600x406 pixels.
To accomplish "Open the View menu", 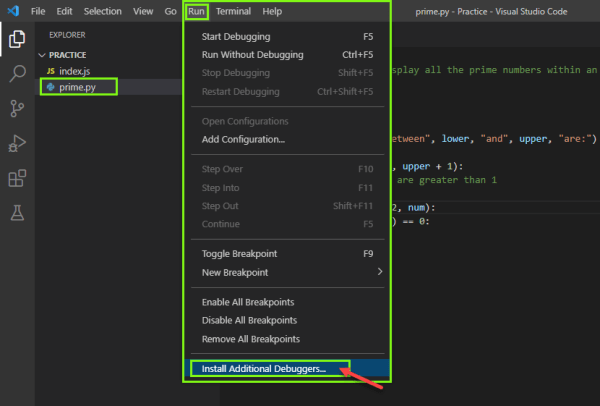I will click(143, 11).
